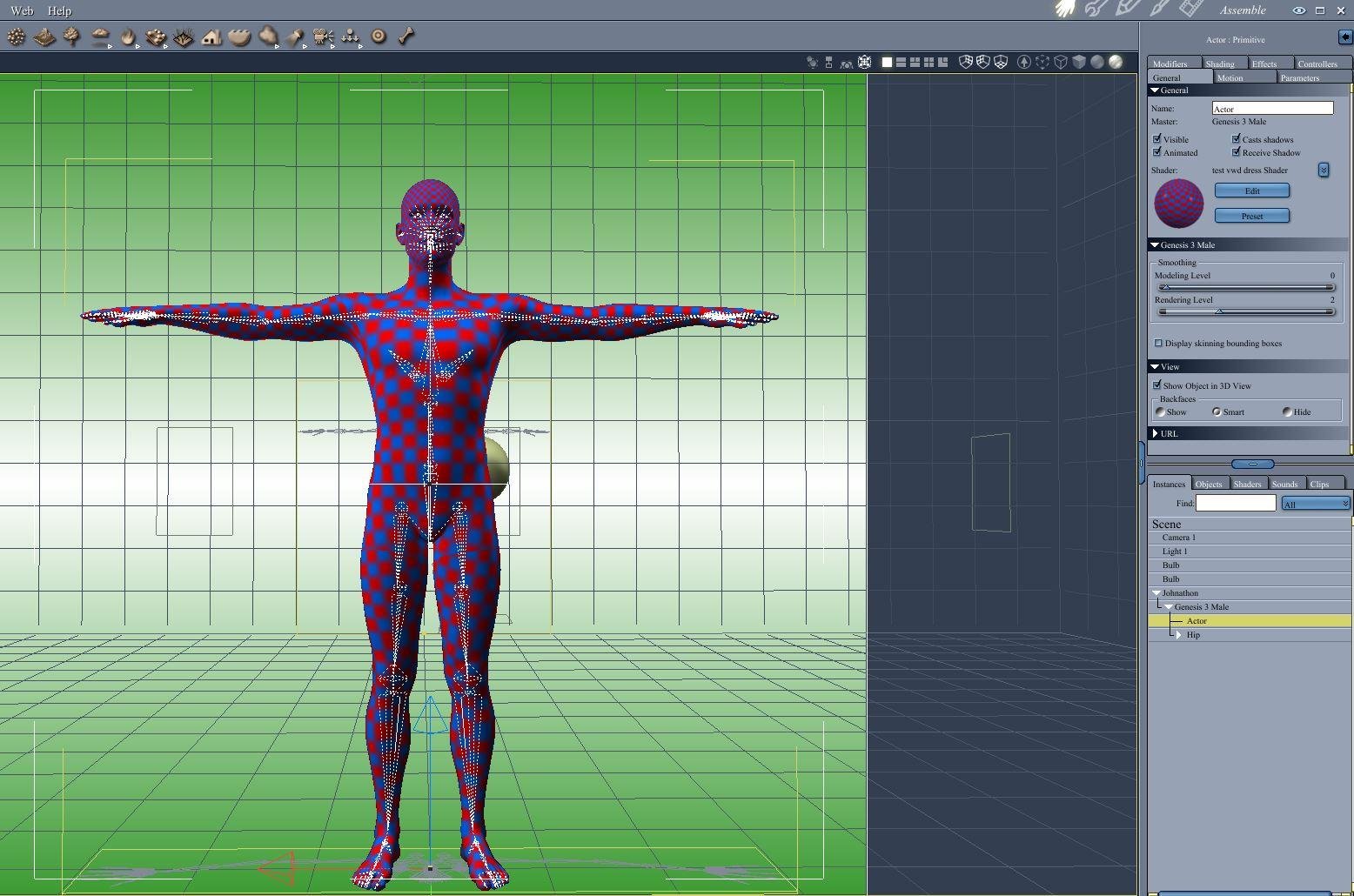1354x896 pixels.
Task: Expand the URL section
Action: 1155,433
